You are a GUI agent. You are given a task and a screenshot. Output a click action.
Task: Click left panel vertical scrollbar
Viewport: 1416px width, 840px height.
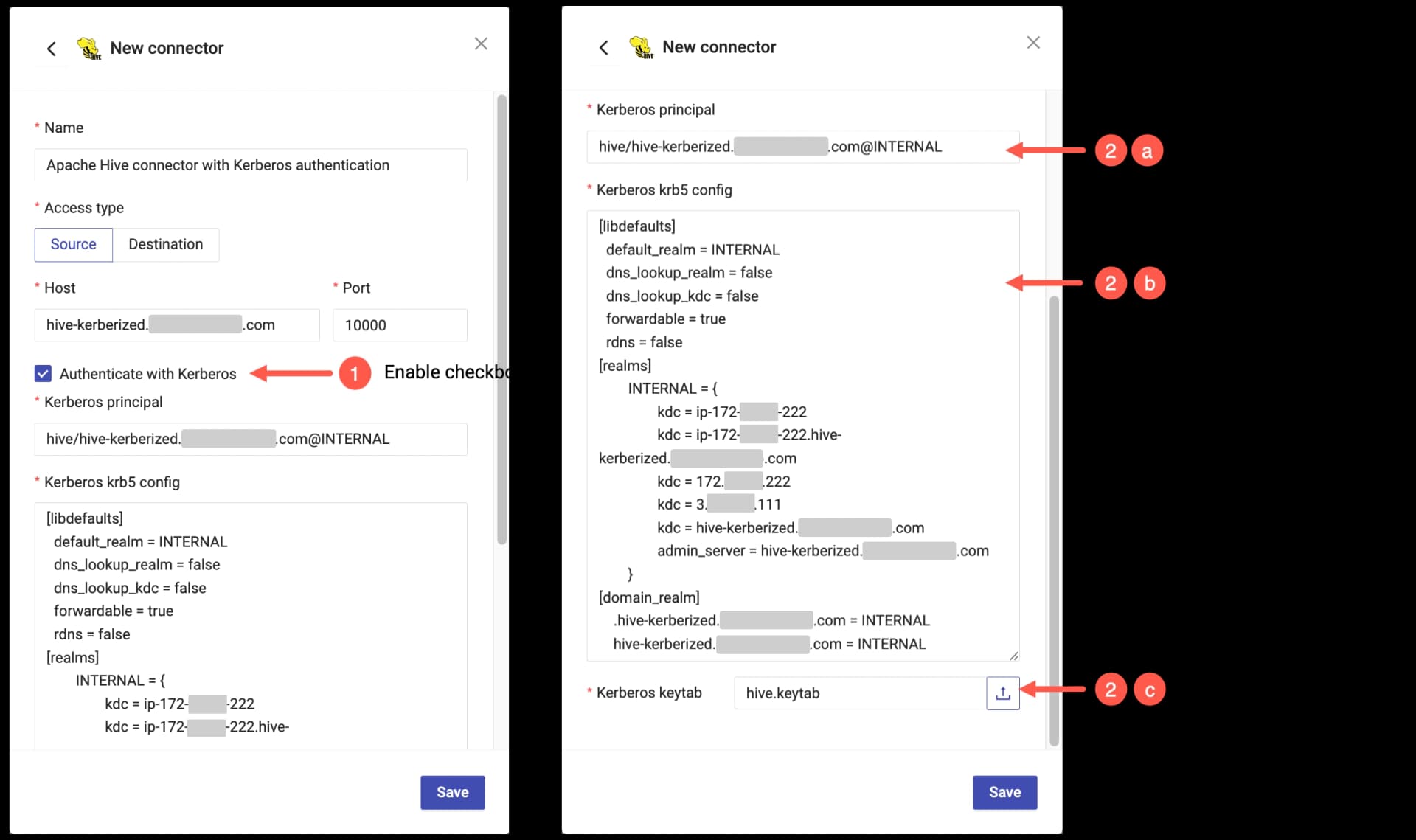tap(502, 319)
